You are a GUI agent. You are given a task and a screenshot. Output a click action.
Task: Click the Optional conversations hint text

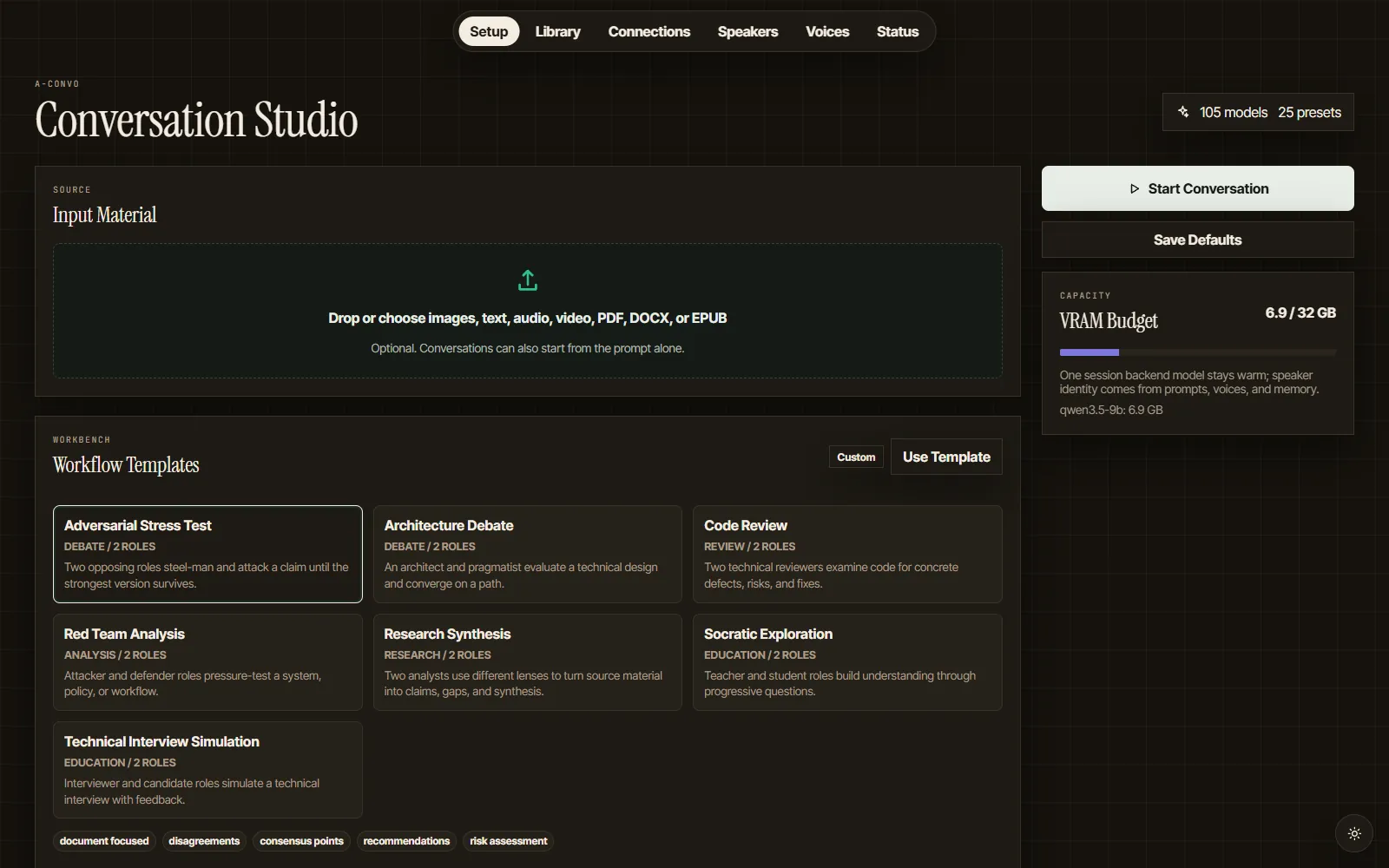click(x=528, y=348)
